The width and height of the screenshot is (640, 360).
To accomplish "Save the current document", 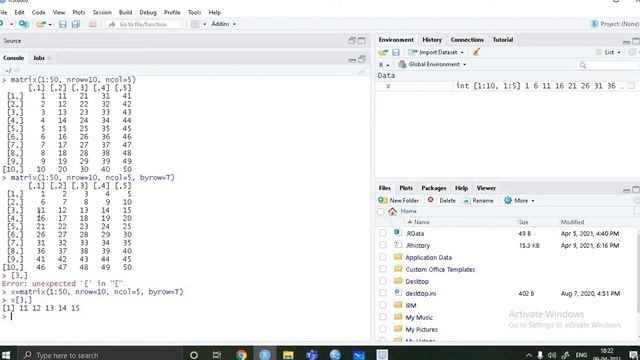I will [63, 24].
